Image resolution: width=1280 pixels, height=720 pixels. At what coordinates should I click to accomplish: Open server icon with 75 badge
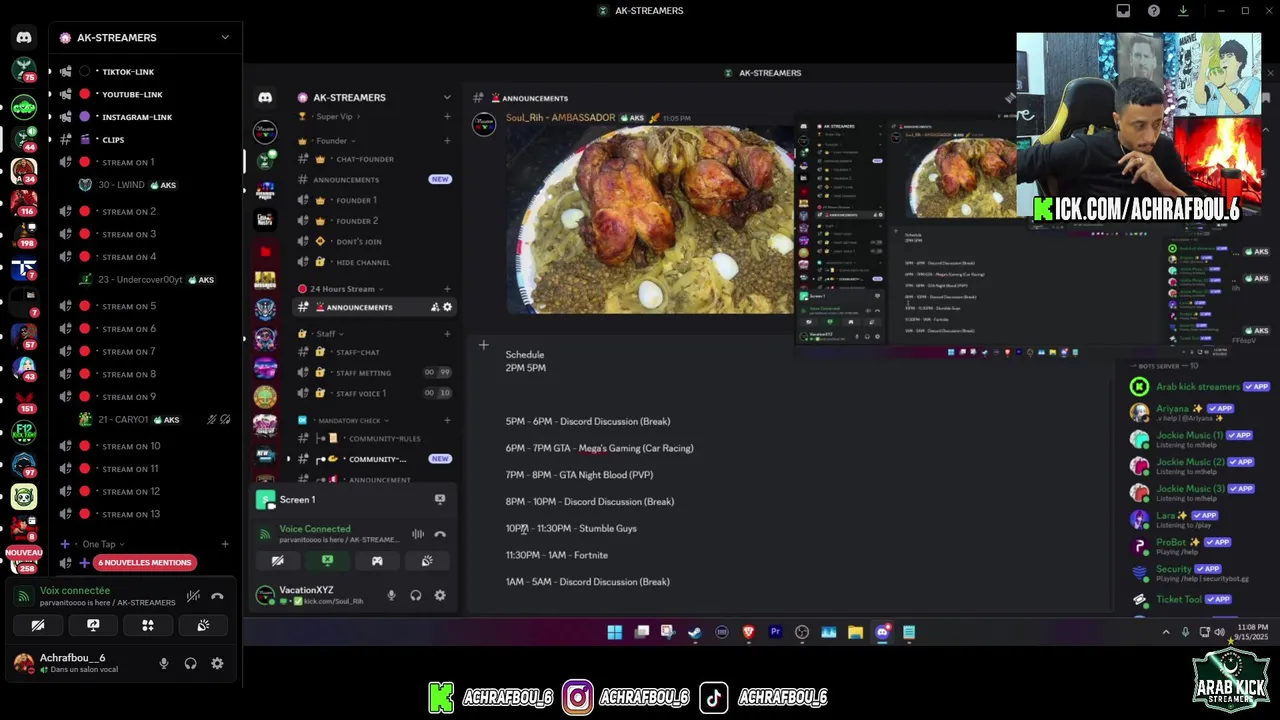(x=24, y=70)
